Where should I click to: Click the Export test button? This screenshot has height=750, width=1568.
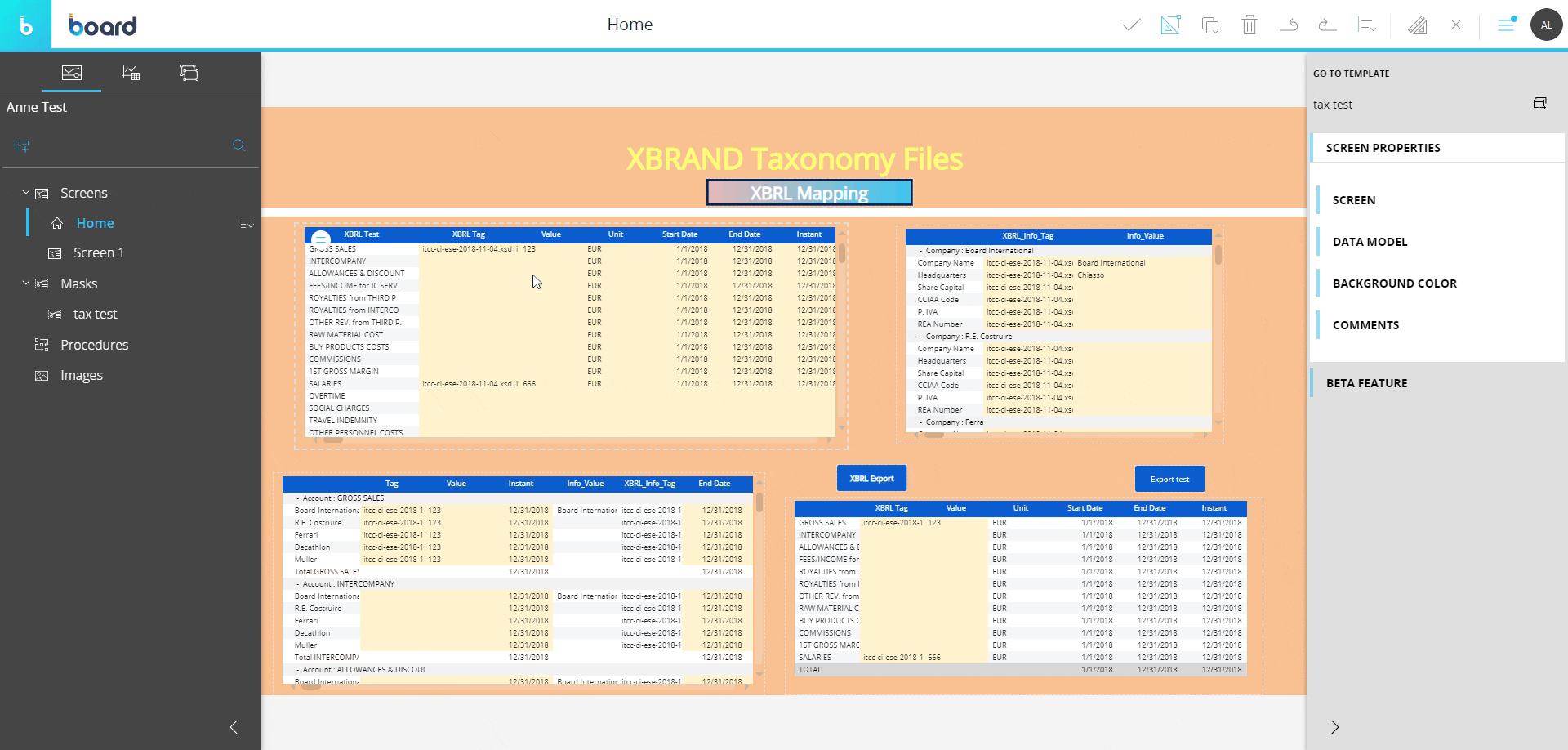point(1169,480)
